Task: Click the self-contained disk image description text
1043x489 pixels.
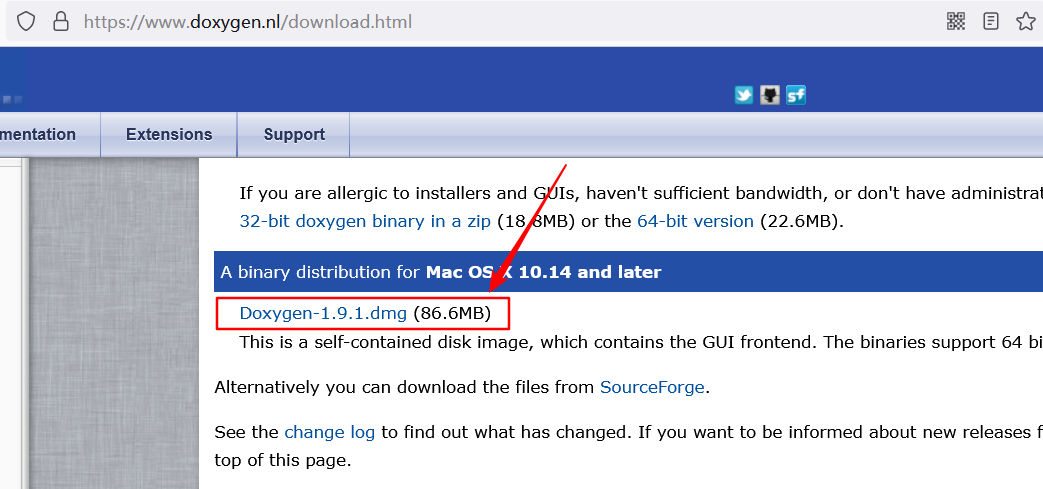Action: pyautogui.click(x=641, y=343)
